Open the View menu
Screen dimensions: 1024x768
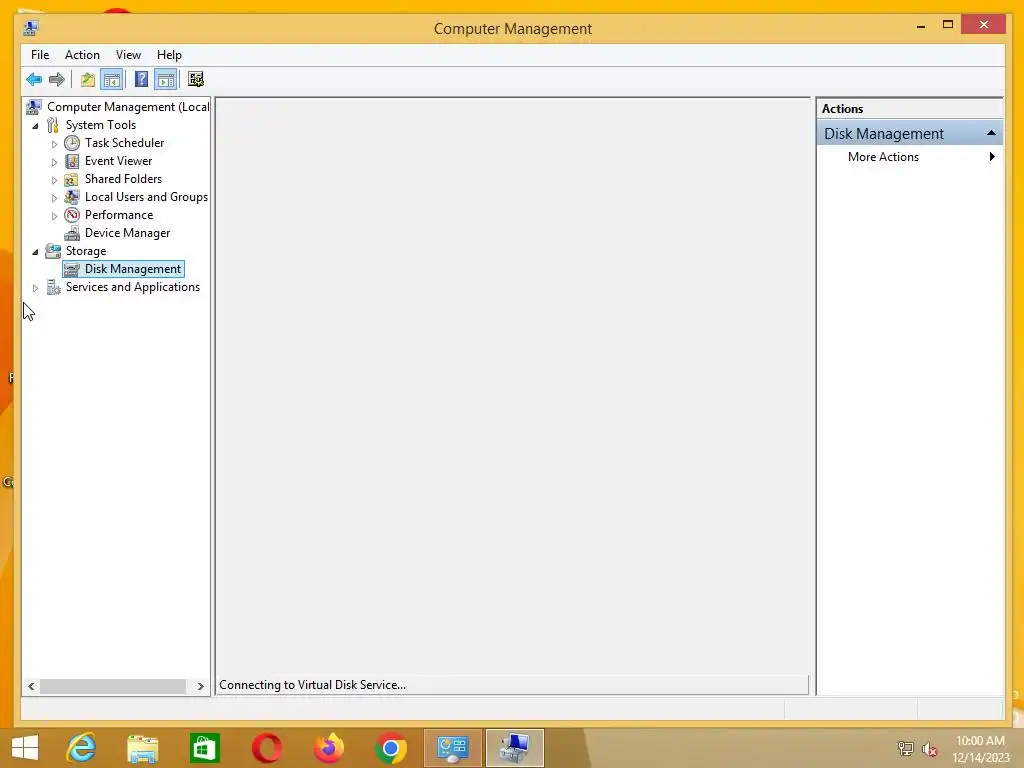pyautogui.click(x=128, y=55)
